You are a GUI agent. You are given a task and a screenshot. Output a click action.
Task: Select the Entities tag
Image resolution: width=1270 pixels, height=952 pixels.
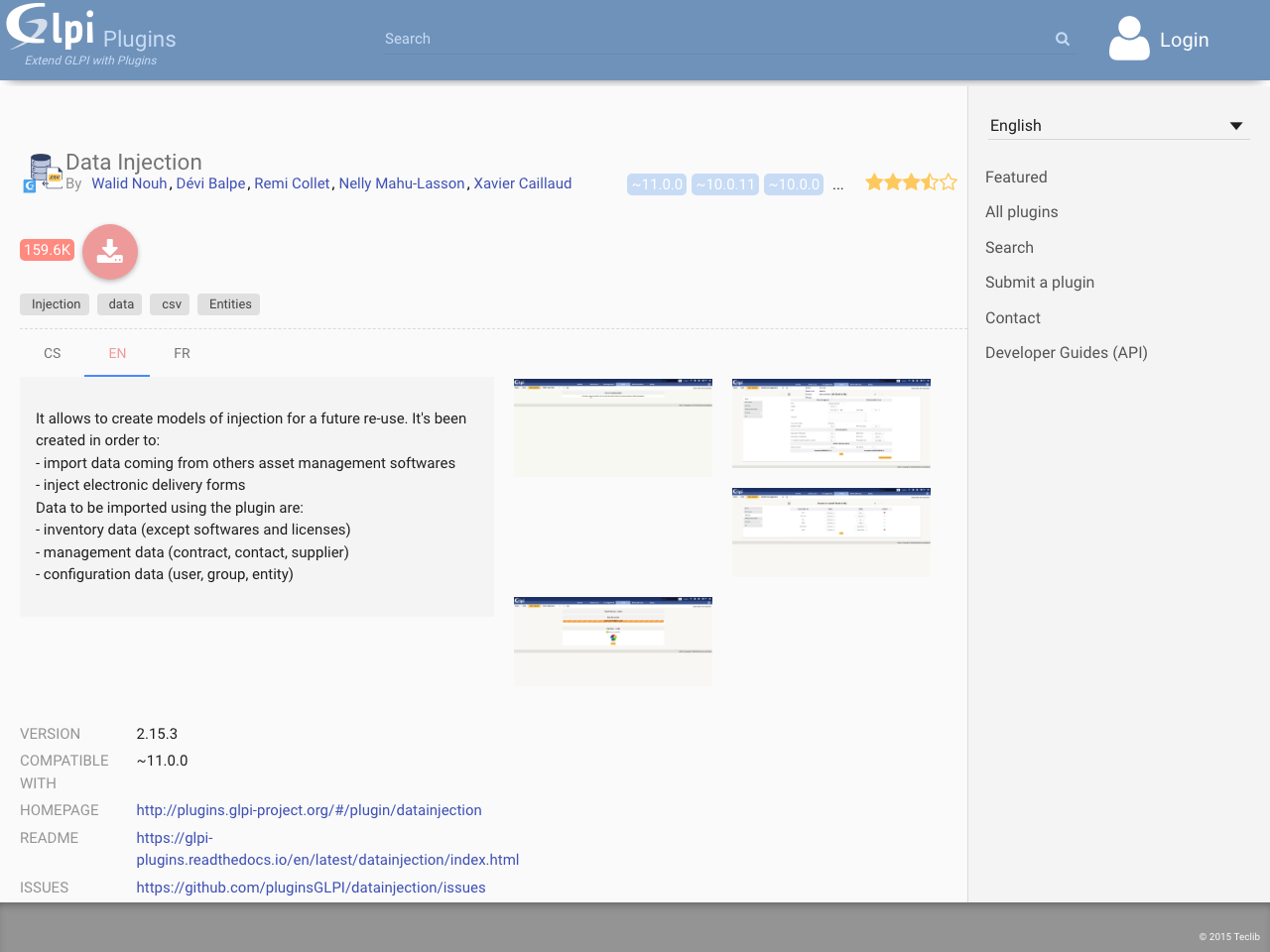pos(228,304)
